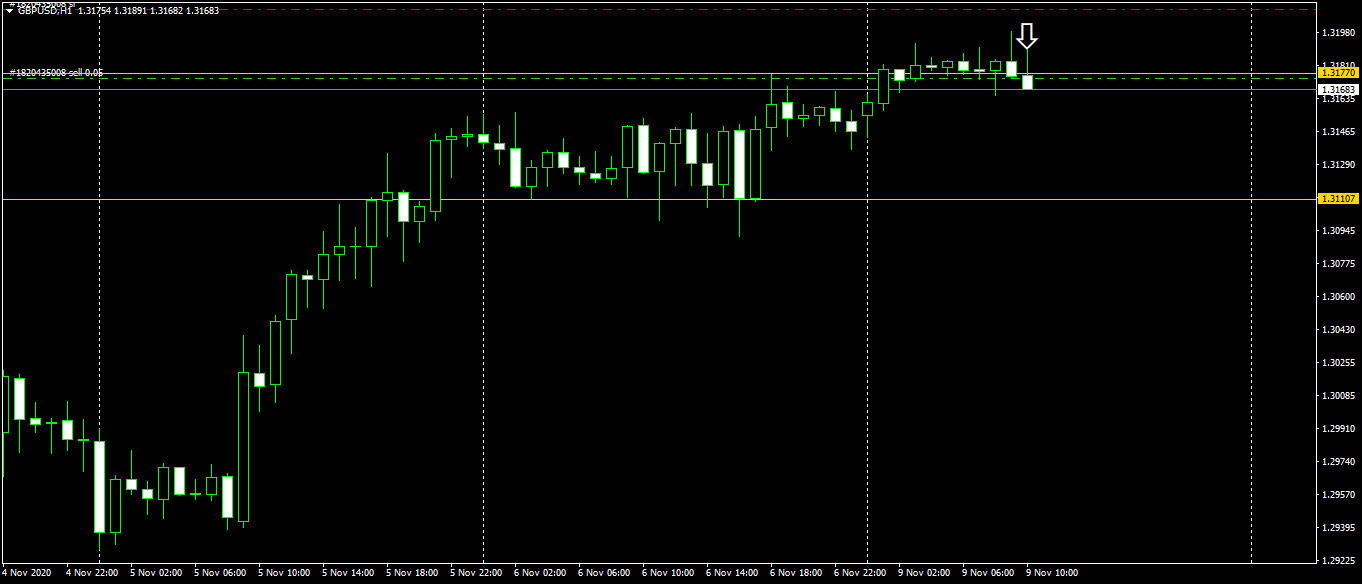Click the GBPUSD,H1 chart title
The width and height of the screenshot is (1362, 584).
tap(45, 10)
